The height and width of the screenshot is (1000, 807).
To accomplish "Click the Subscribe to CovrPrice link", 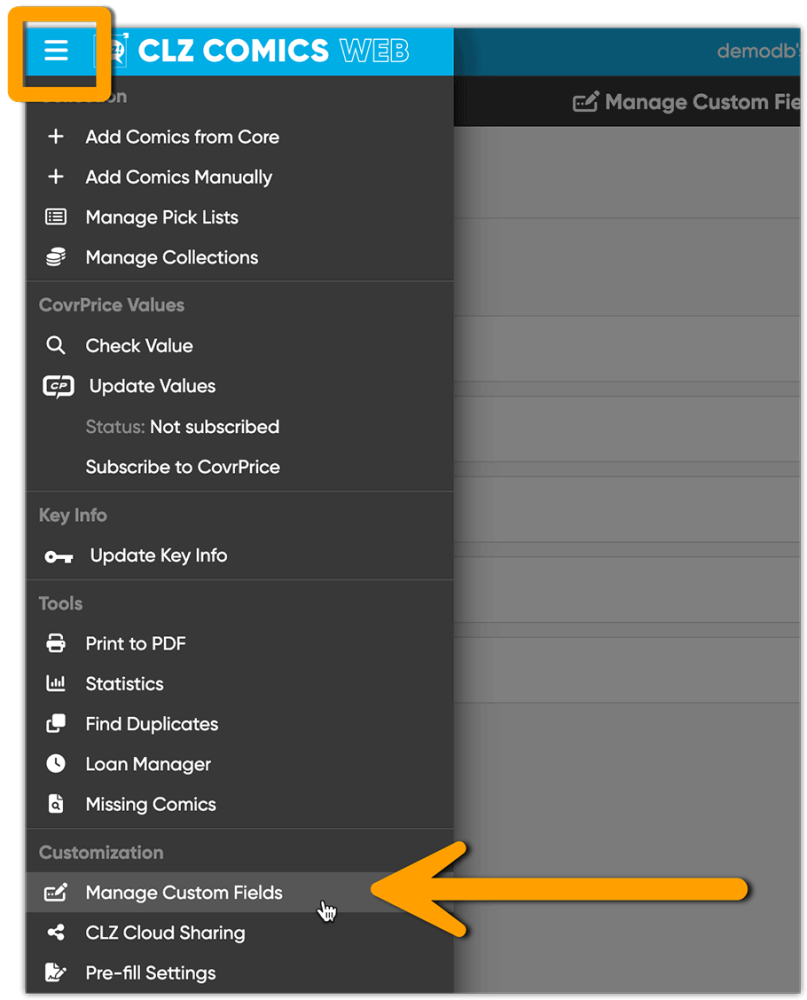I will tap(183, 467).
